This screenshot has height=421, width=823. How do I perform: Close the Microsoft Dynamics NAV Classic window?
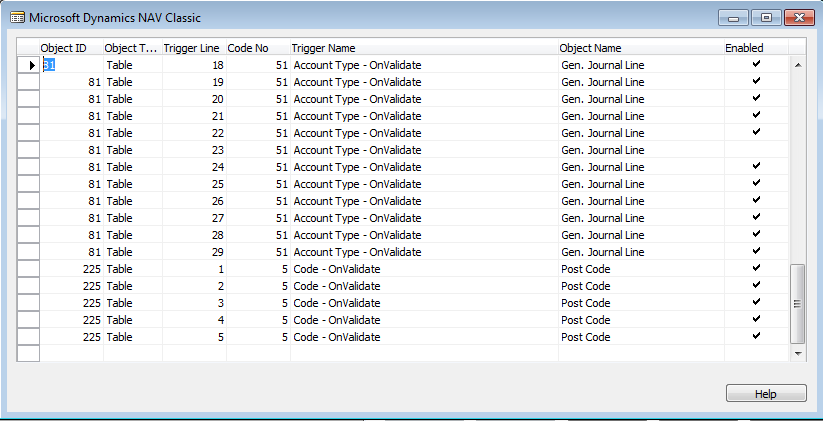pyautogui.click(x=799, y=18)
